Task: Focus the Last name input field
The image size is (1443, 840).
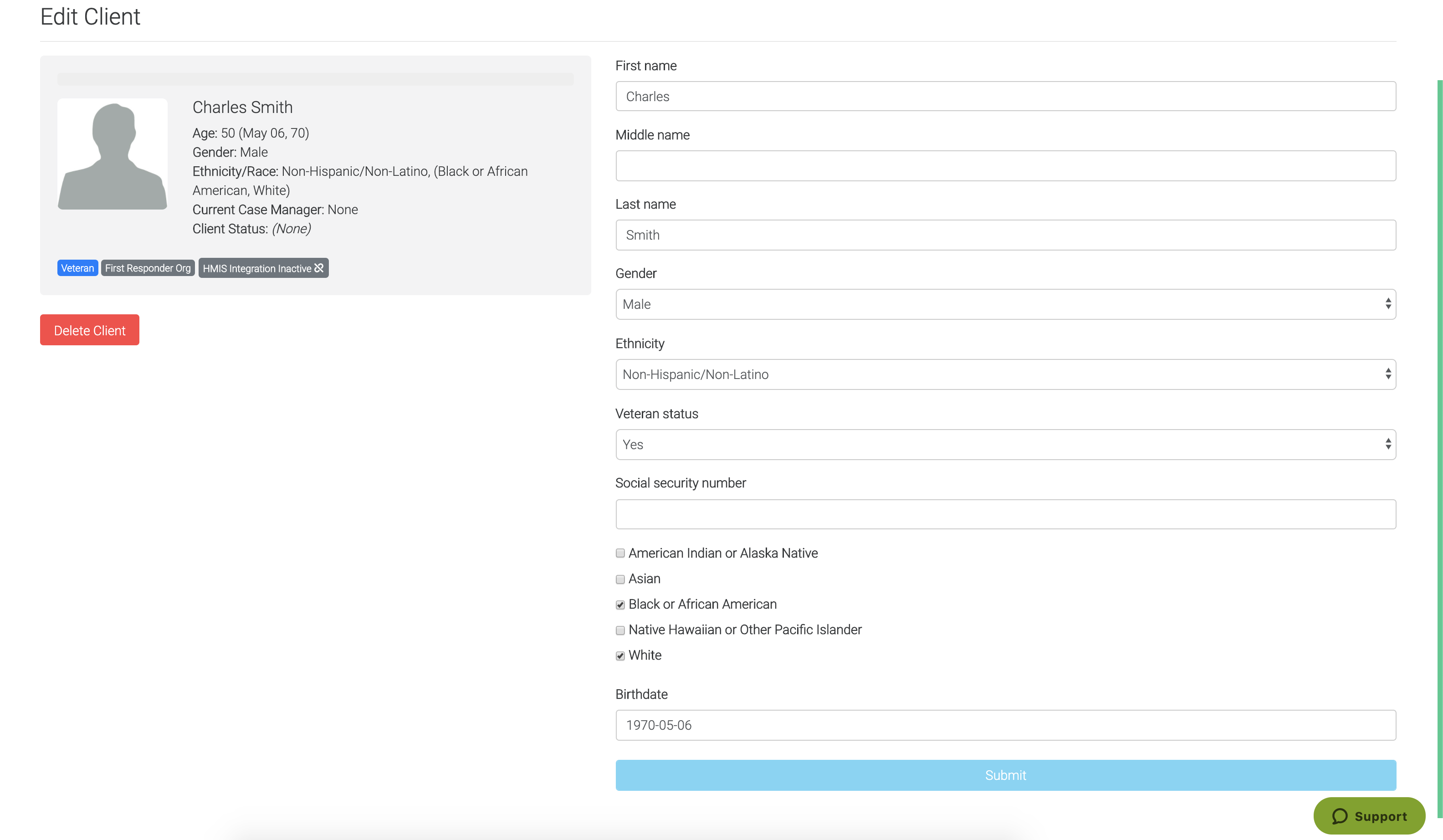Action: (x=1005, y=235)
